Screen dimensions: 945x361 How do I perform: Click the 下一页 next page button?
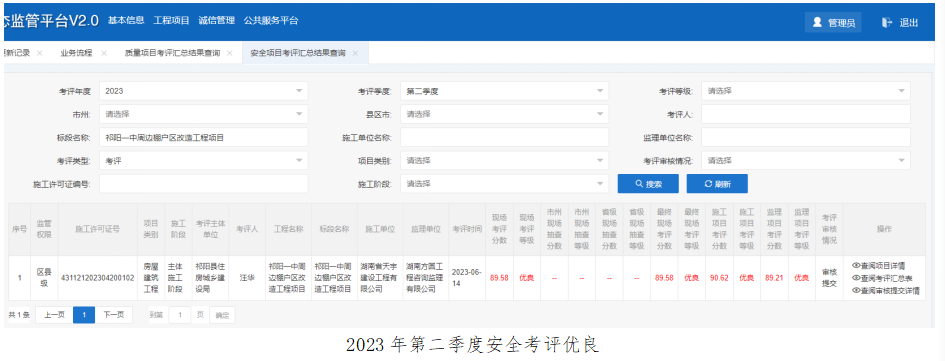pos(114,315)
